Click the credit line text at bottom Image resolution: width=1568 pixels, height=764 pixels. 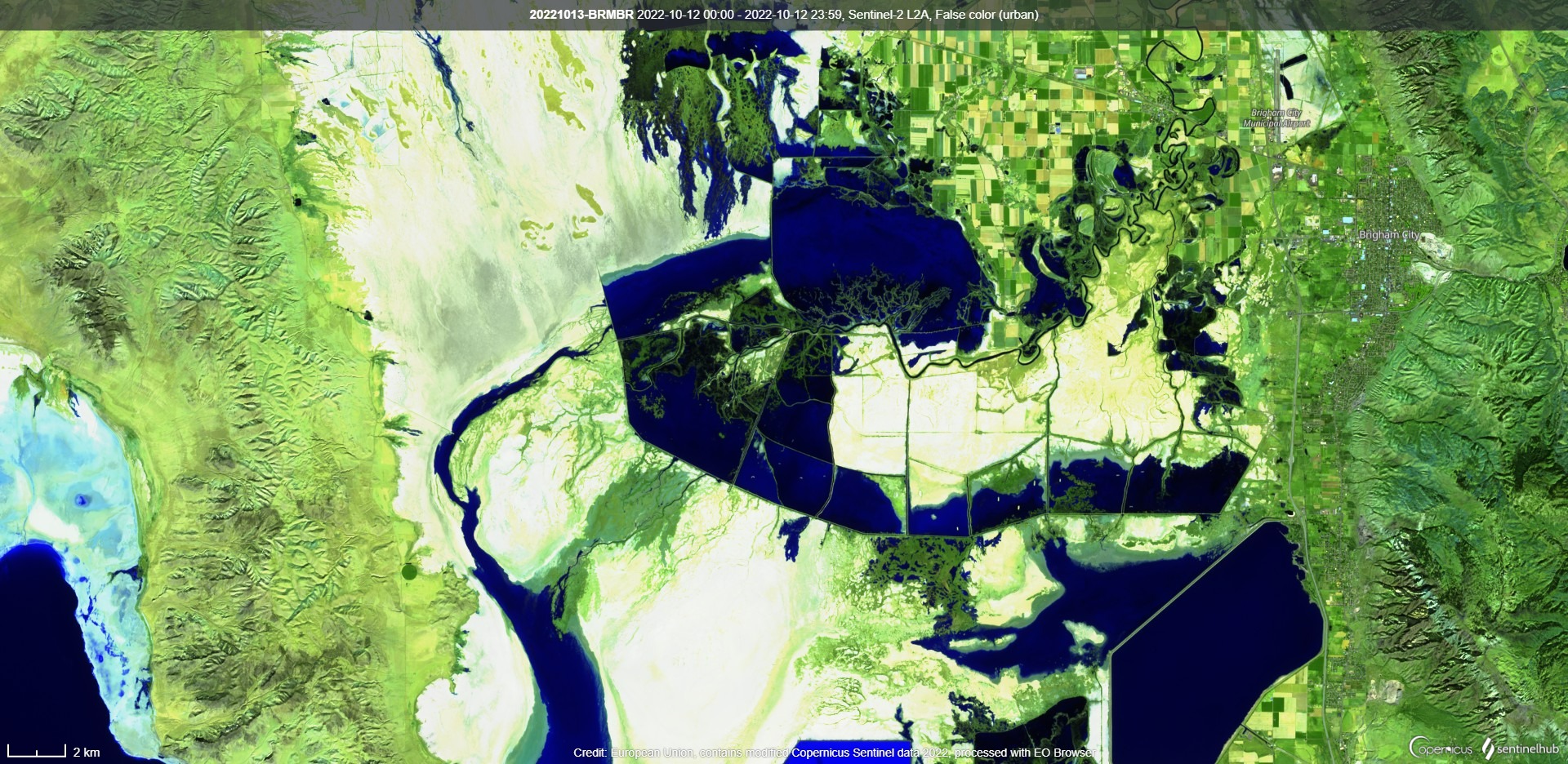(835, 753)
